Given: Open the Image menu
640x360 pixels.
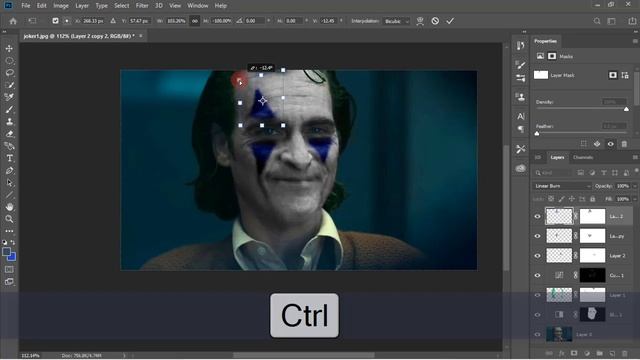Looking at the screenshot, I should click(x=61, y=6).
